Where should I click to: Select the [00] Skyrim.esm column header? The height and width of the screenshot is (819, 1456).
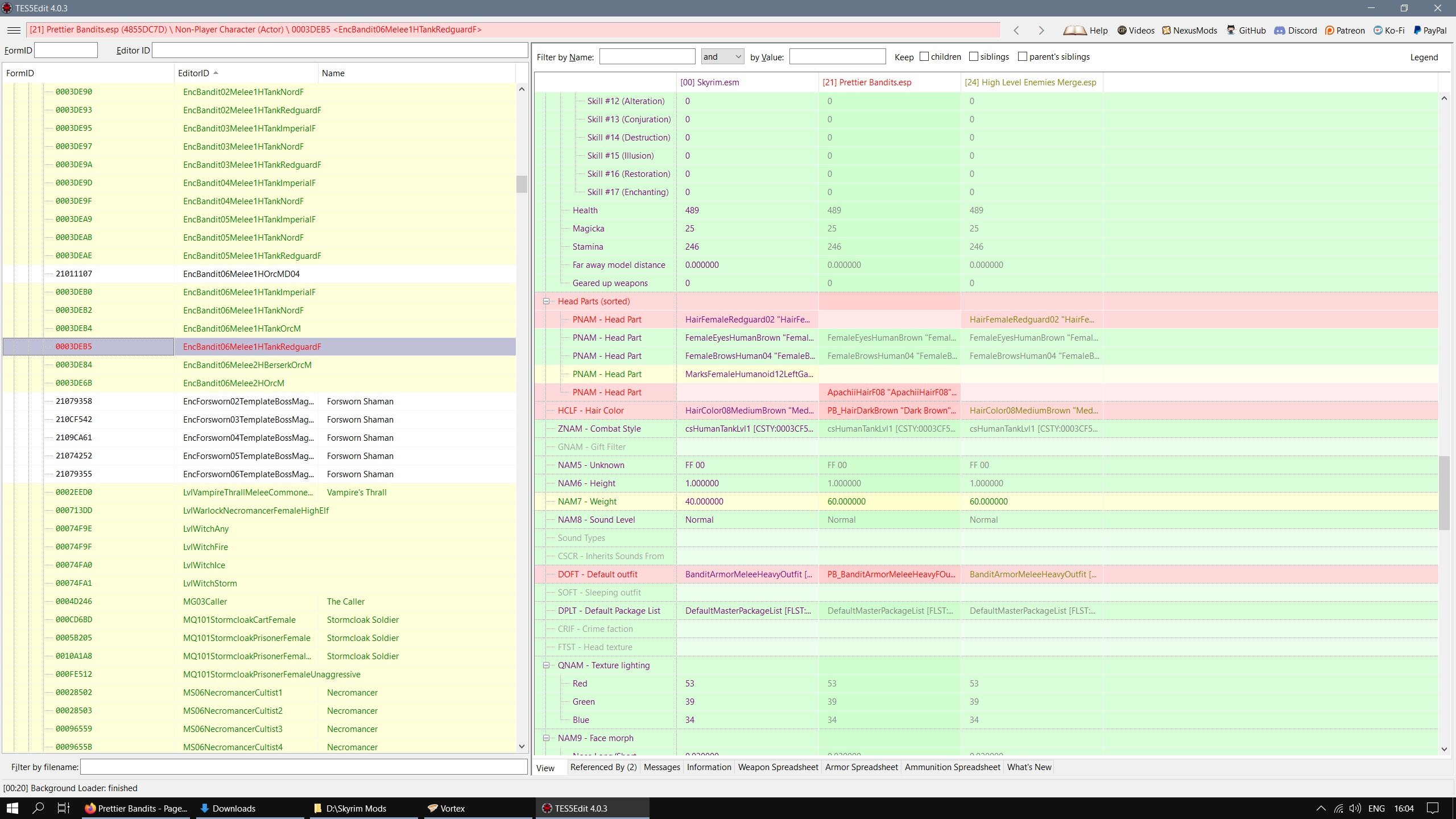[x=747, y=82]
